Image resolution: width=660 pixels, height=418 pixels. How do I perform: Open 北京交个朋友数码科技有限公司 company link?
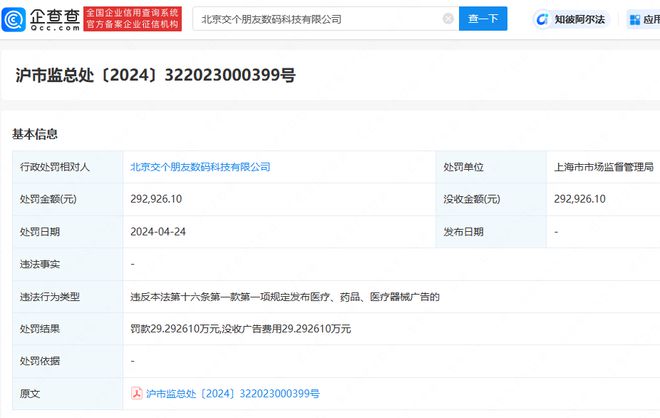tap(200, 167)
